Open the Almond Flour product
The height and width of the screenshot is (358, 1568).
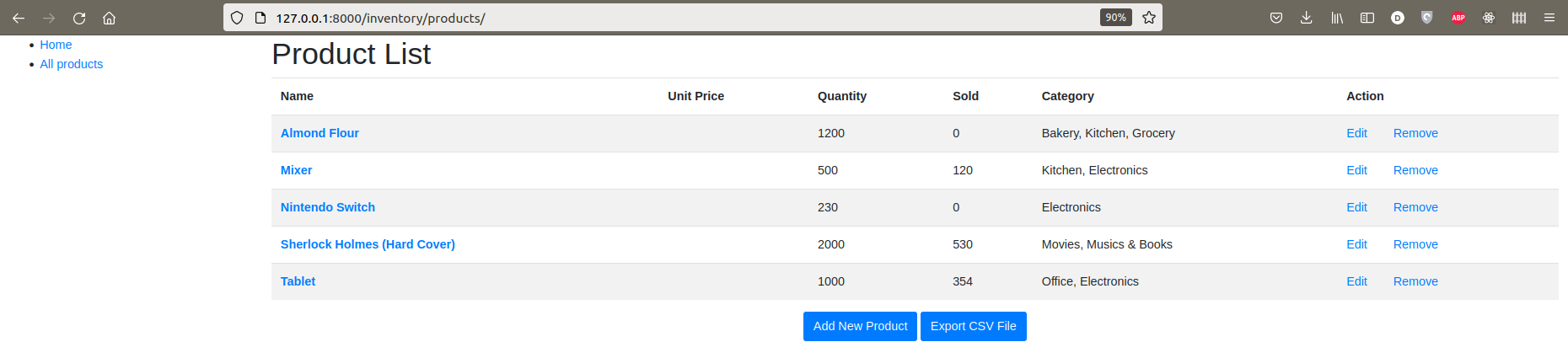tap(320, 133)
